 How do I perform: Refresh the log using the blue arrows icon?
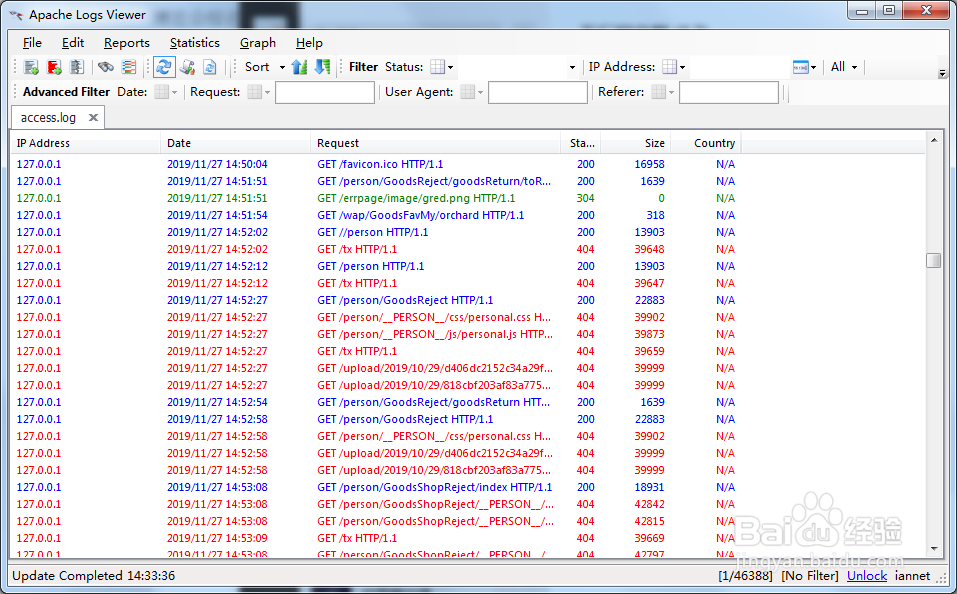point(166,66)
